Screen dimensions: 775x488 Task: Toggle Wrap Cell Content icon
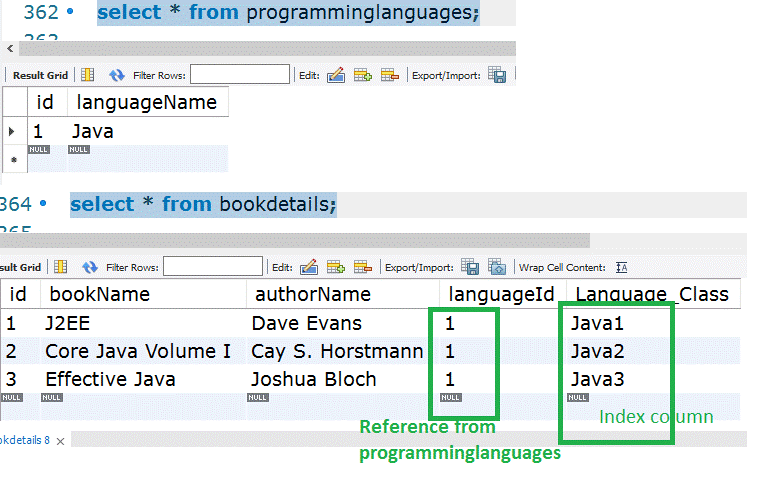click(x=622, y=267)
